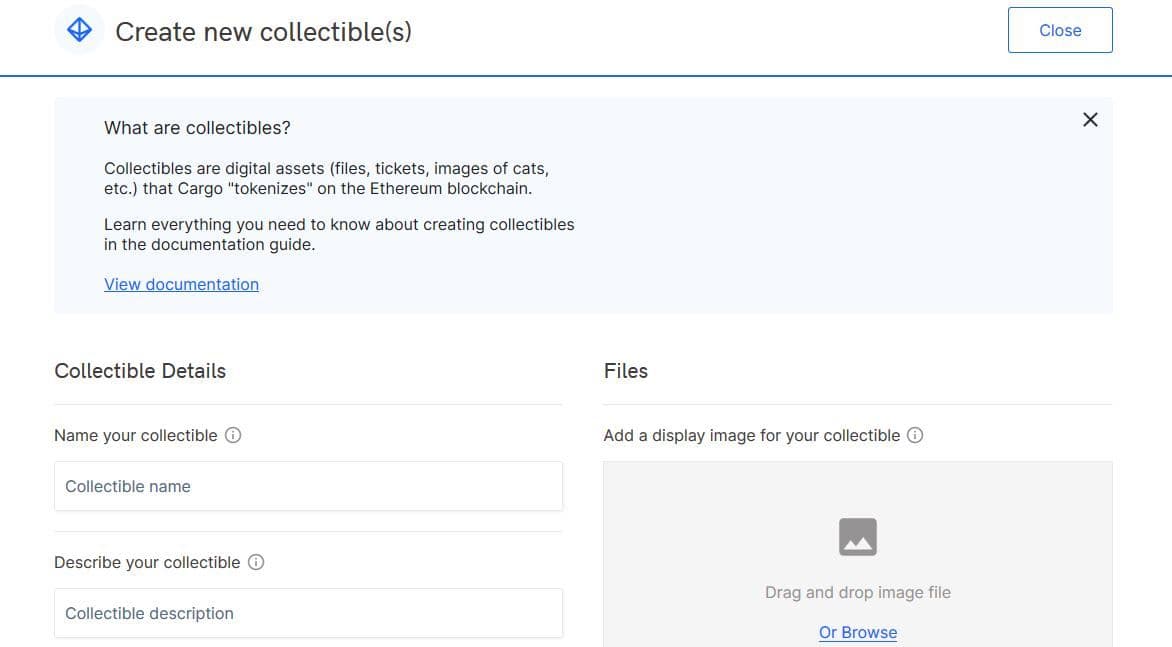Click the image placeholder icon in drop zone
Screen dimensions: 1172x647
(857, 537)
